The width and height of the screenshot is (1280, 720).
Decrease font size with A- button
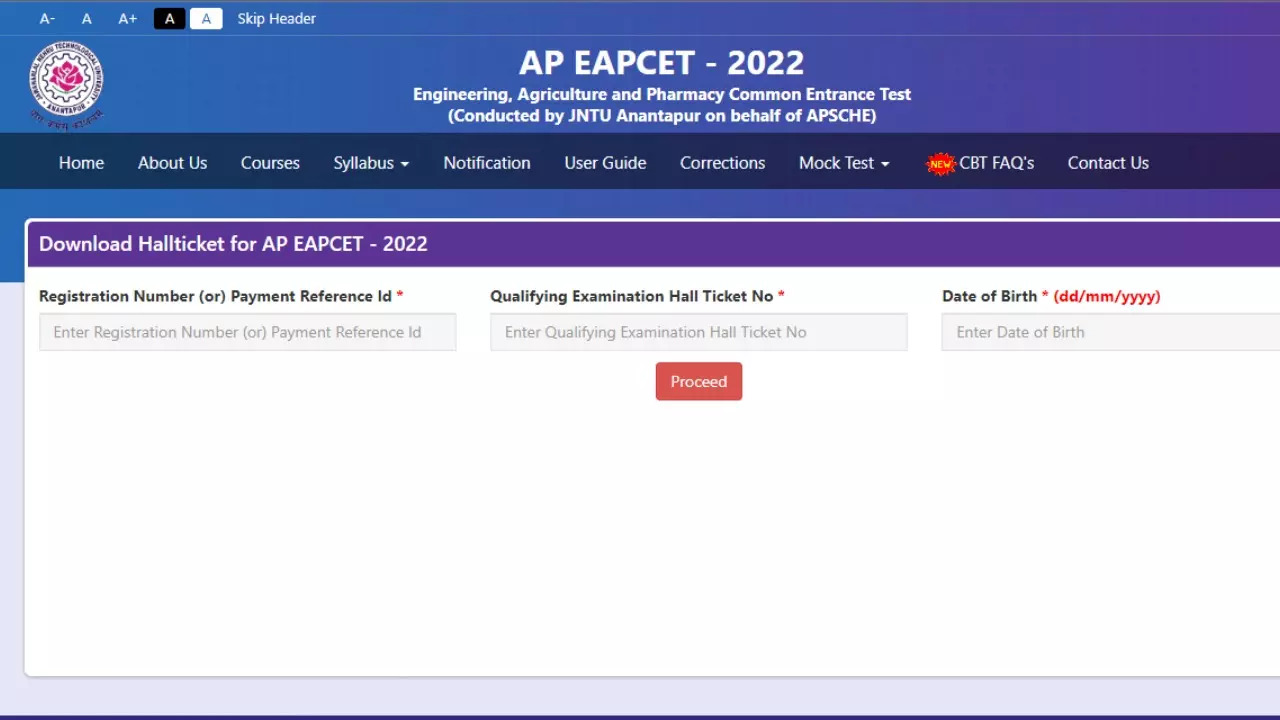47,19
